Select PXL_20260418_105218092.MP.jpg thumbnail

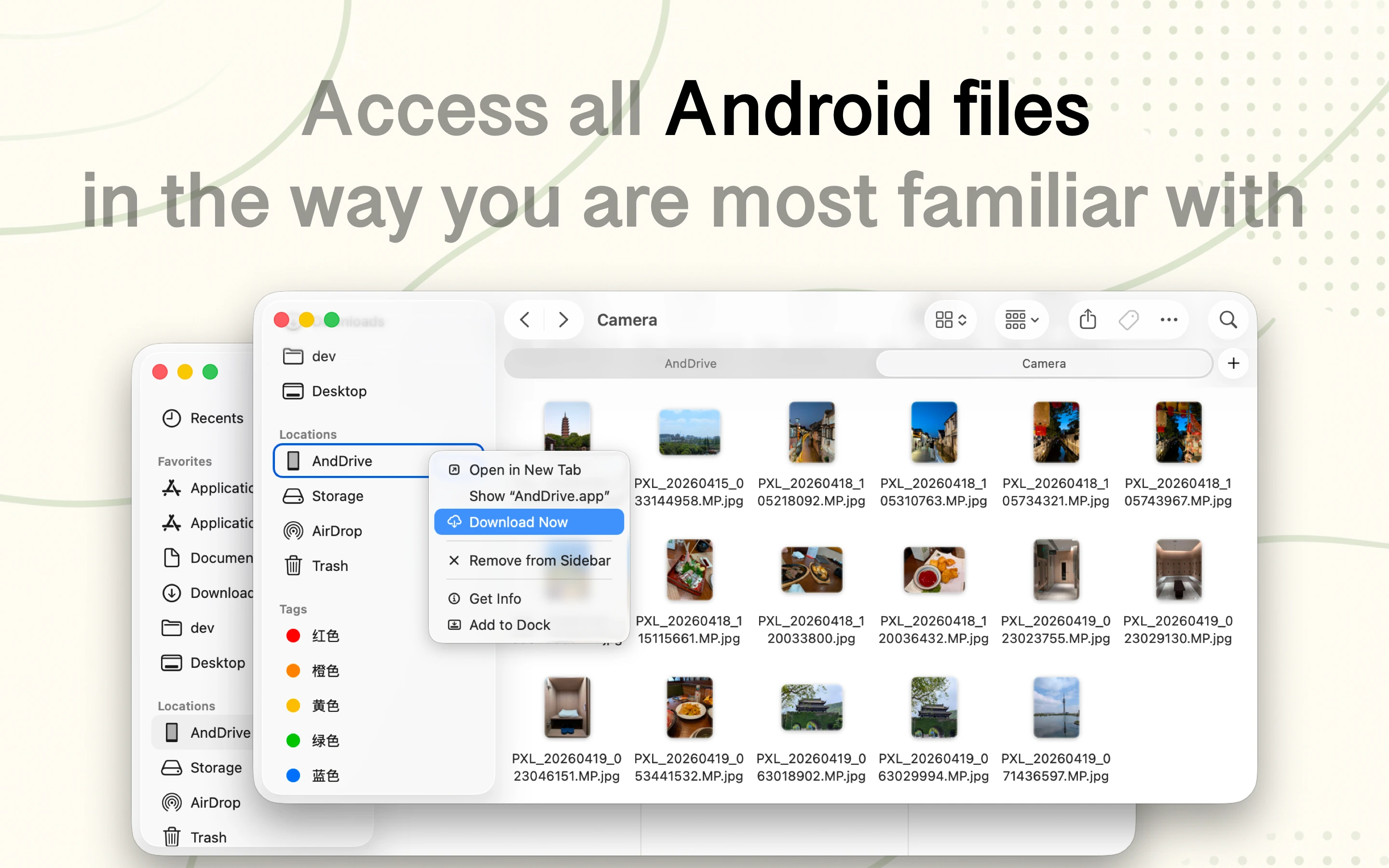coord(811,432)
